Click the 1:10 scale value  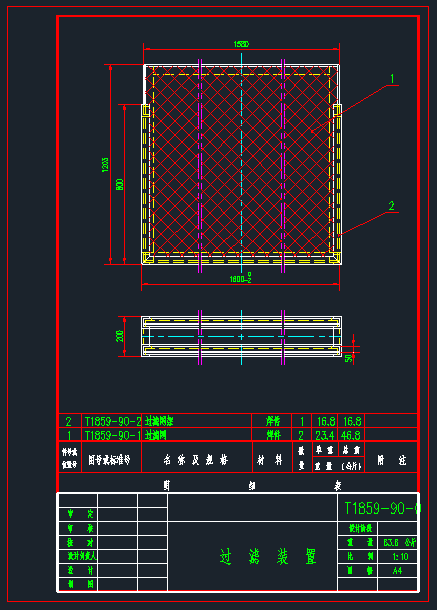(400, 557)
